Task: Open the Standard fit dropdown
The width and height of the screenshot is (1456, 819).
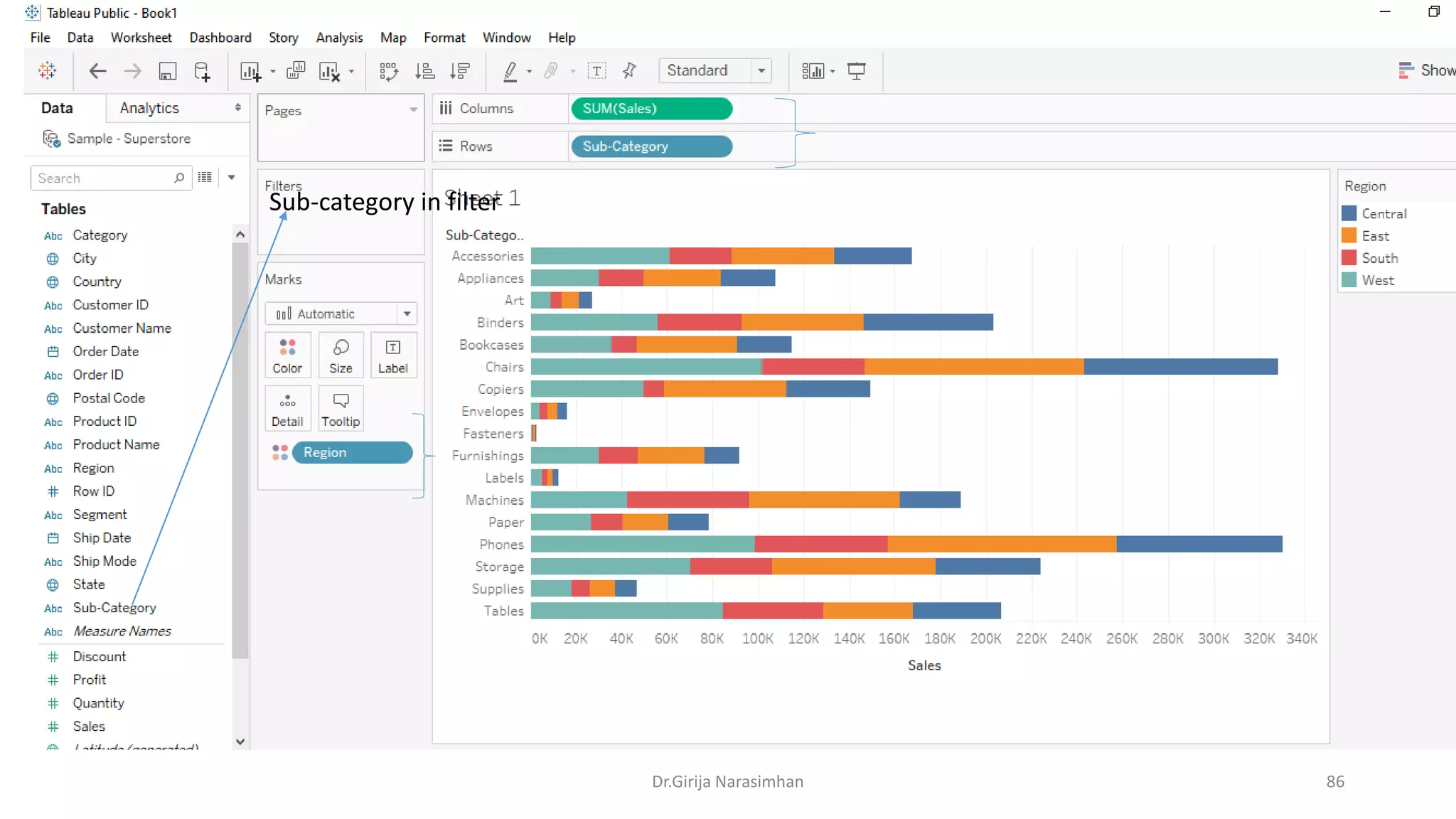Action: tap(761, 70)
